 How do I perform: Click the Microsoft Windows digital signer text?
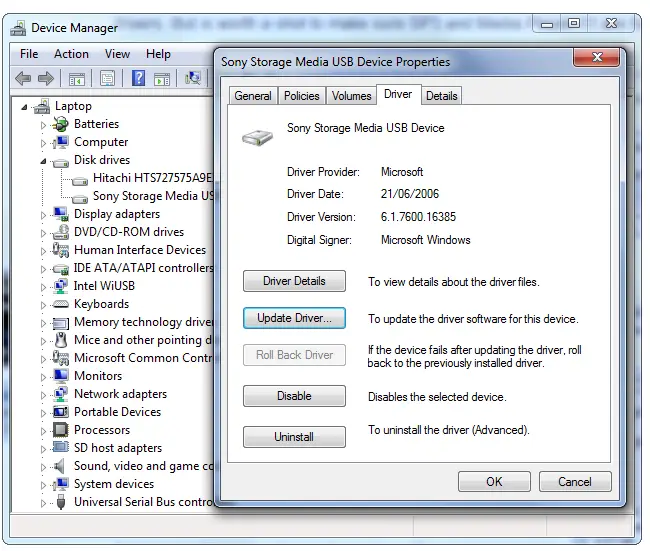426,240
